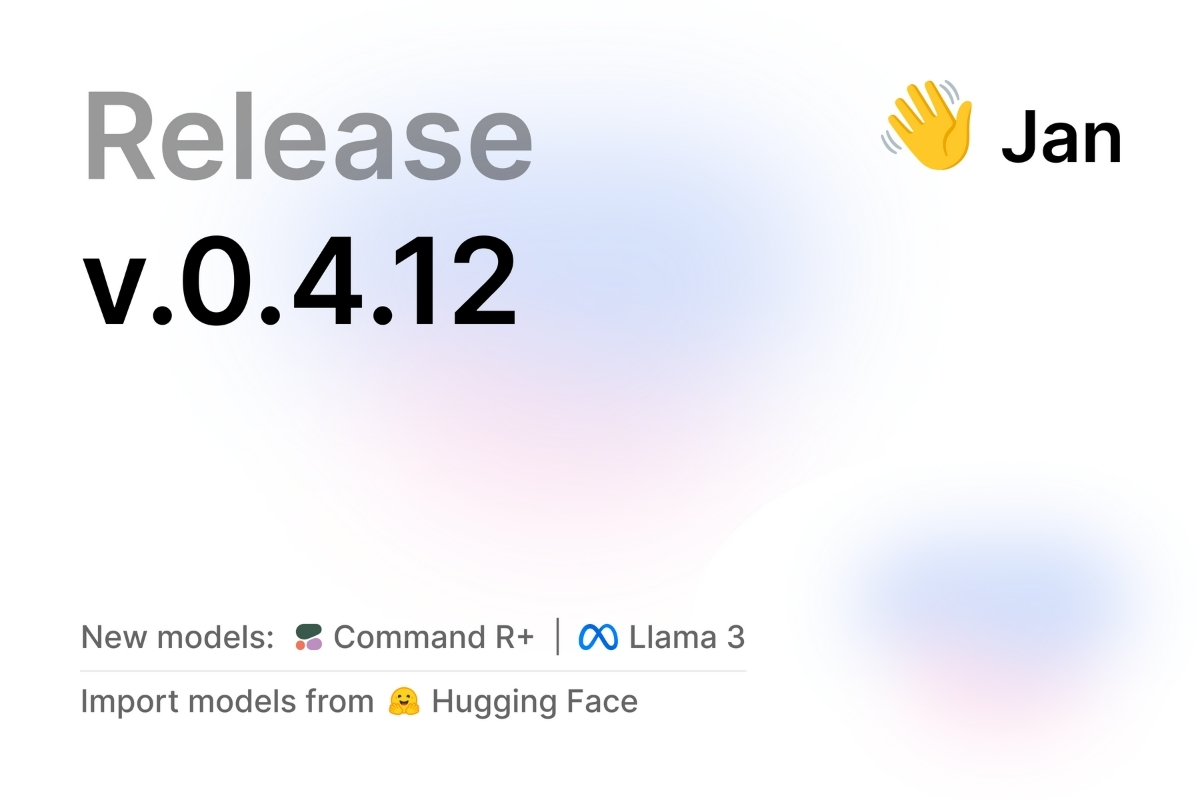Click the Meta infinity logo
This screenshot has height=800, width=1200.
(598, 637)
